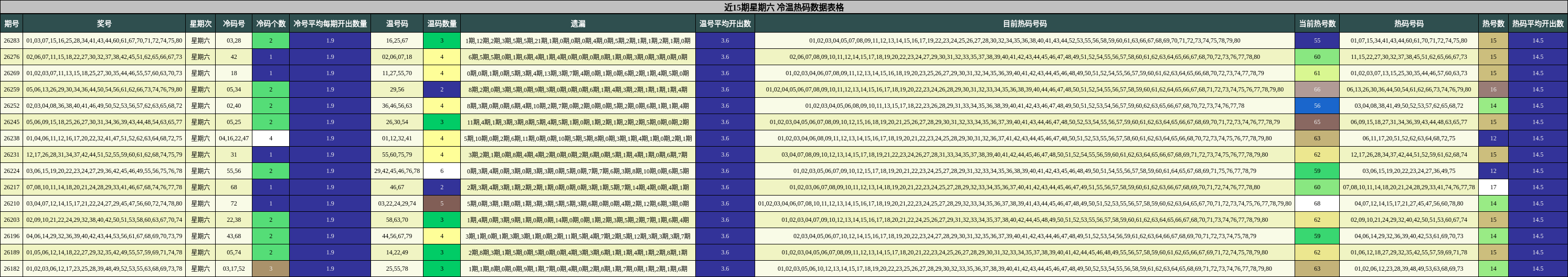Click white cold count cell 4 in row 26238
This screenshot has height=277, width=1568.
[271, 139]
